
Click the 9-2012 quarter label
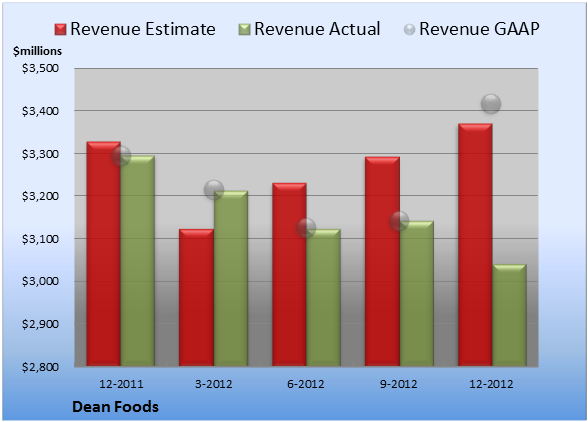399,384
